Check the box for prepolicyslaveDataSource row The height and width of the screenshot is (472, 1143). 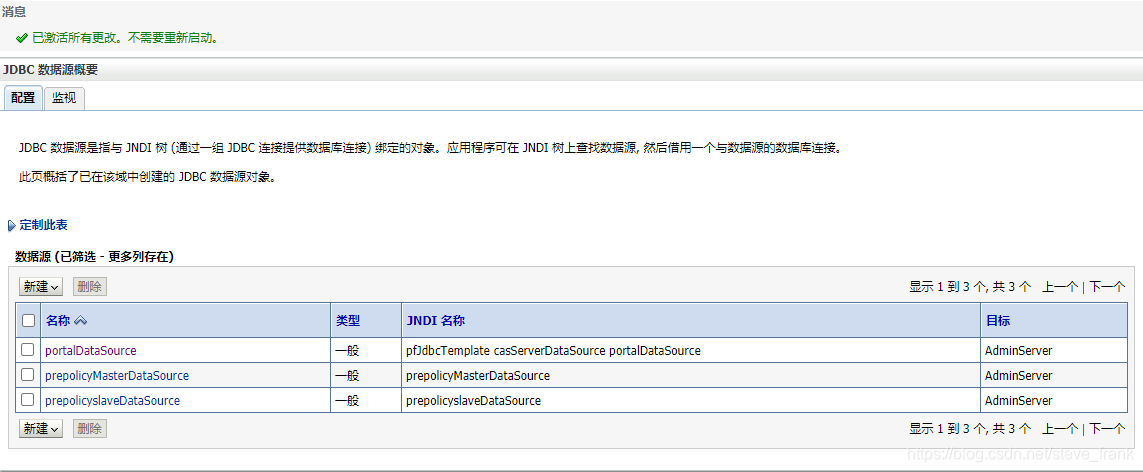[x=28, y=400]
